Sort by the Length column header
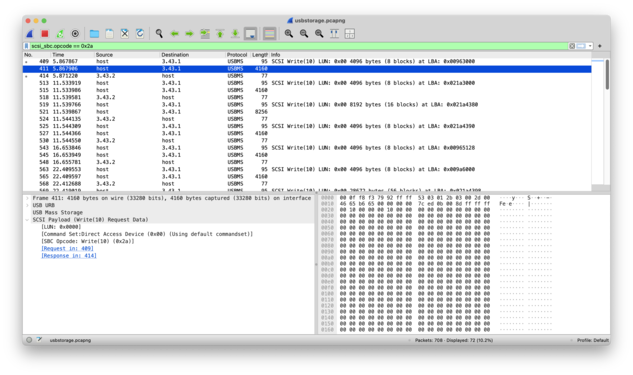633x375 pixels. point(260,55)
